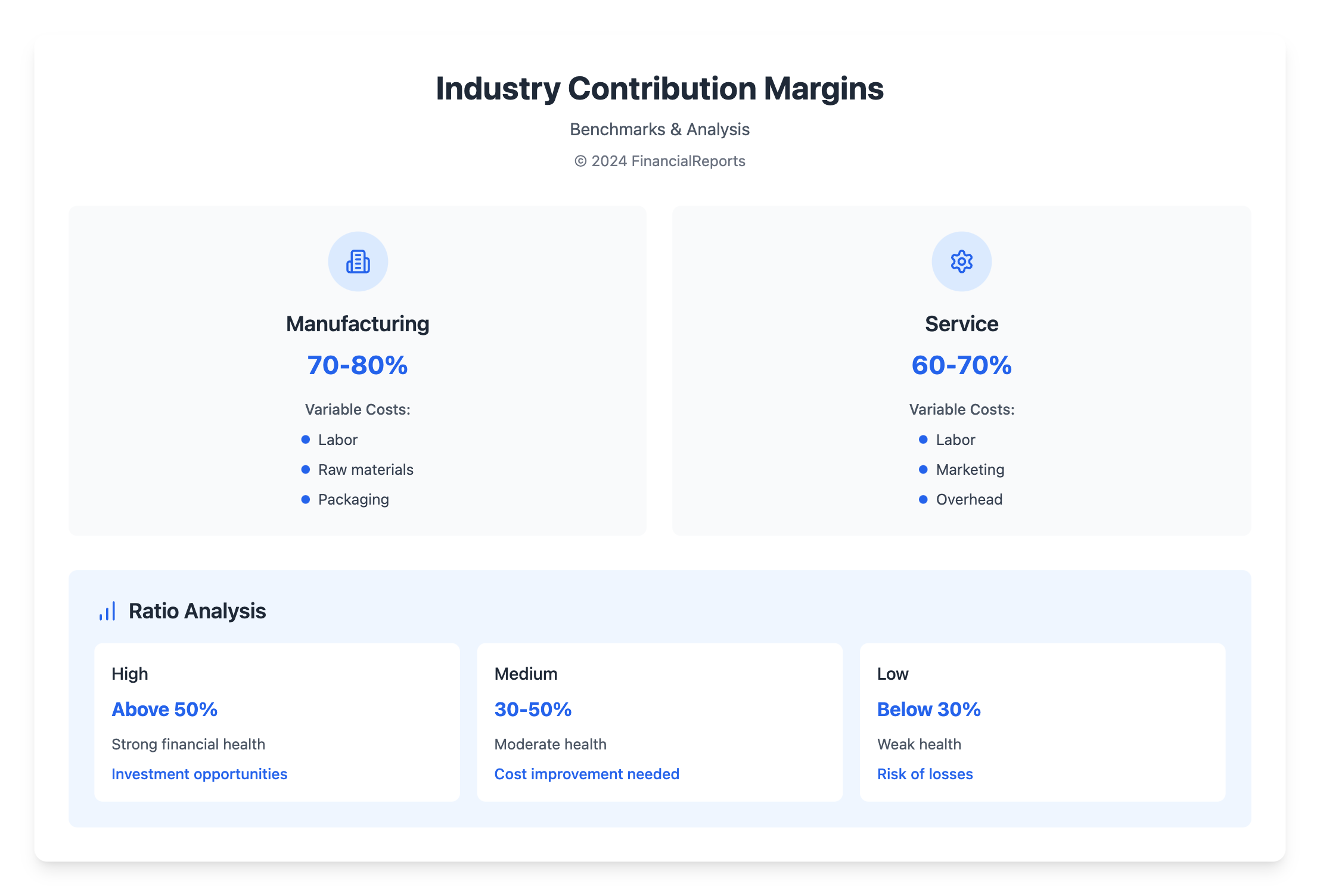Screen dimensions: 1320x896
Task: Click the Ratio Analysis heading
Action: click(197, 611)
